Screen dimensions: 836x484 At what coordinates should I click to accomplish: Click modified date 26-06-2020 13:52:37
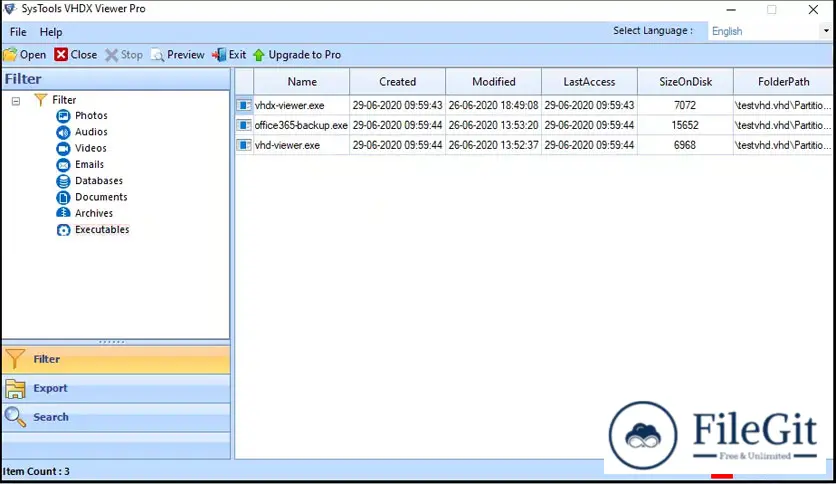(494, 145)
